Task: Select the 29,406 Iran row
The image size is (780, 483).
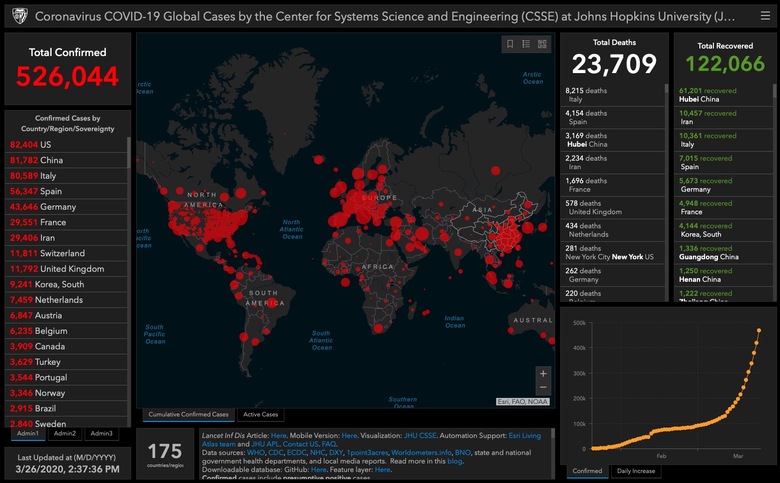Action: click(x=66, y=238)
